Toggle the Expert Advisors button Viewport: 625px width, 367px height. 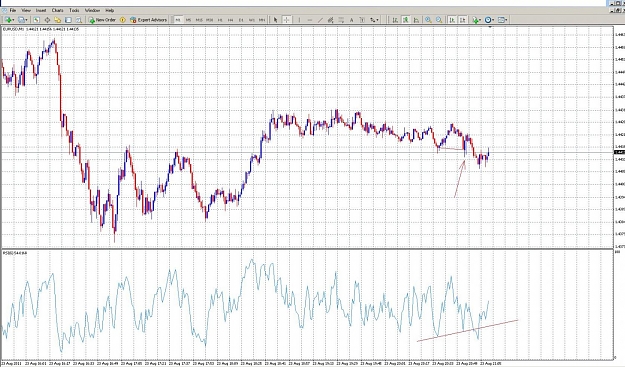point(149,20)
